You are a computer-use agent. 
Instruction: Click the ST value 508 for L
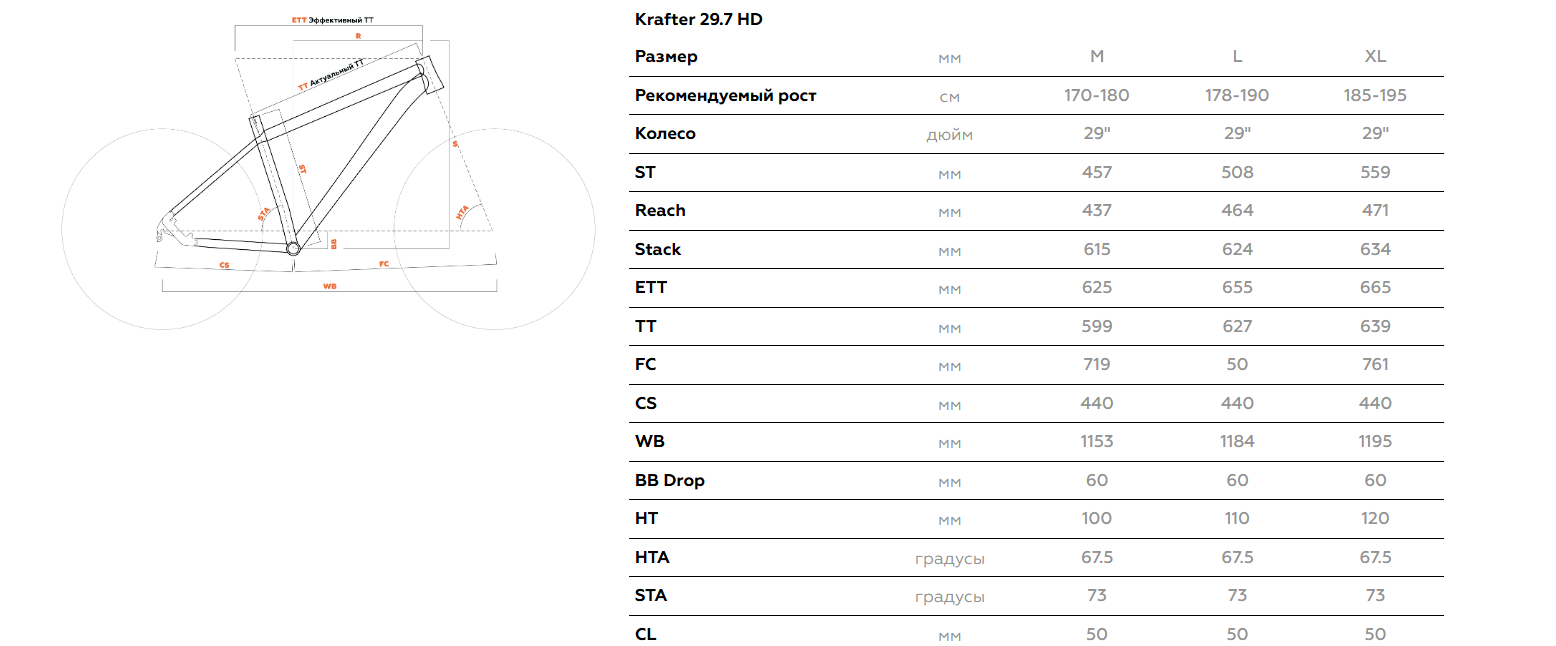1237,172
